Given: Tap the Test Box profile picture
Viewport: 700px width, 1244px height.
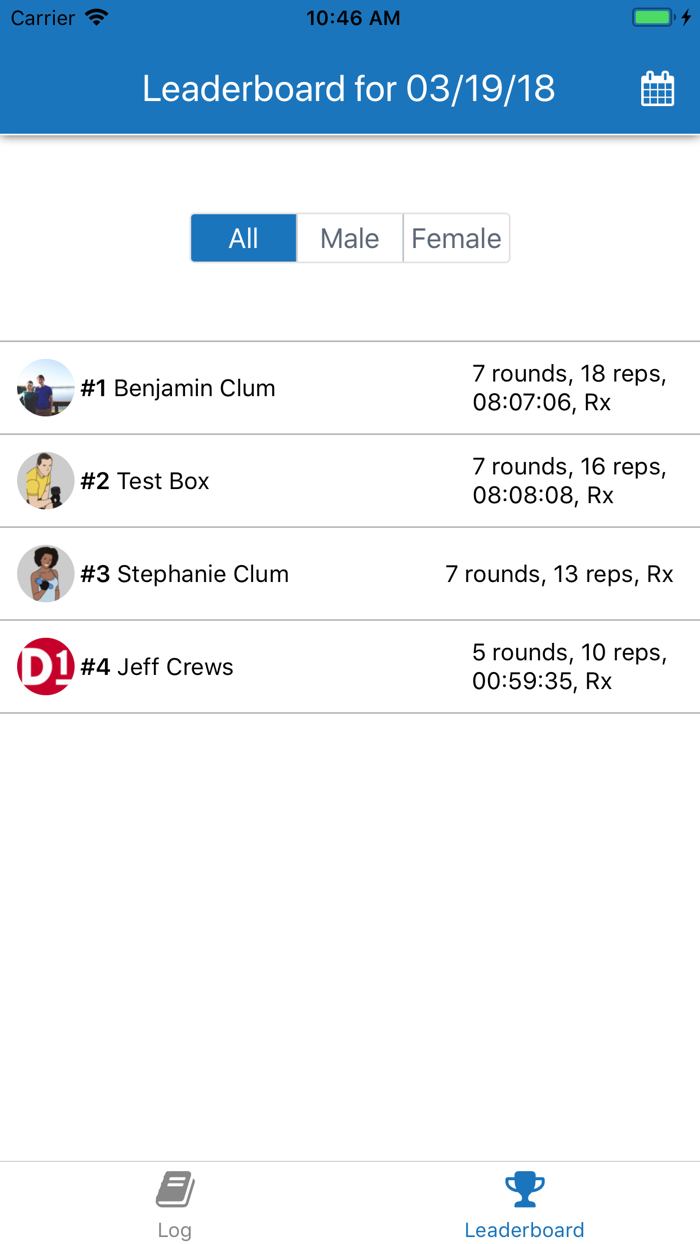Looking at the screenshot, I should click(x=45, y=480).
